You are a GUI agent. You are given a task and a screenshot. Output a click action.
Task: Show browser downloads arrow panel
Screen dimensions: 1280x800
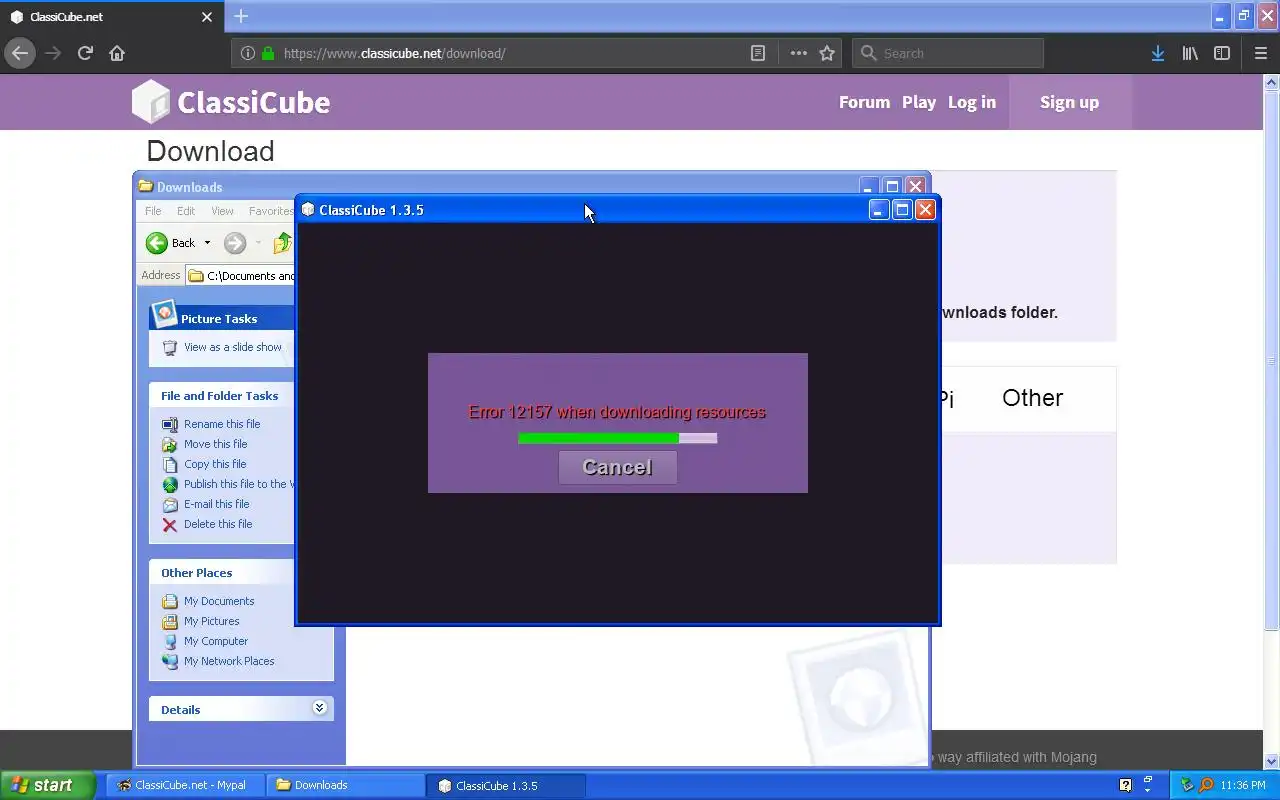pyautogui.click(x=1157, y=53)
